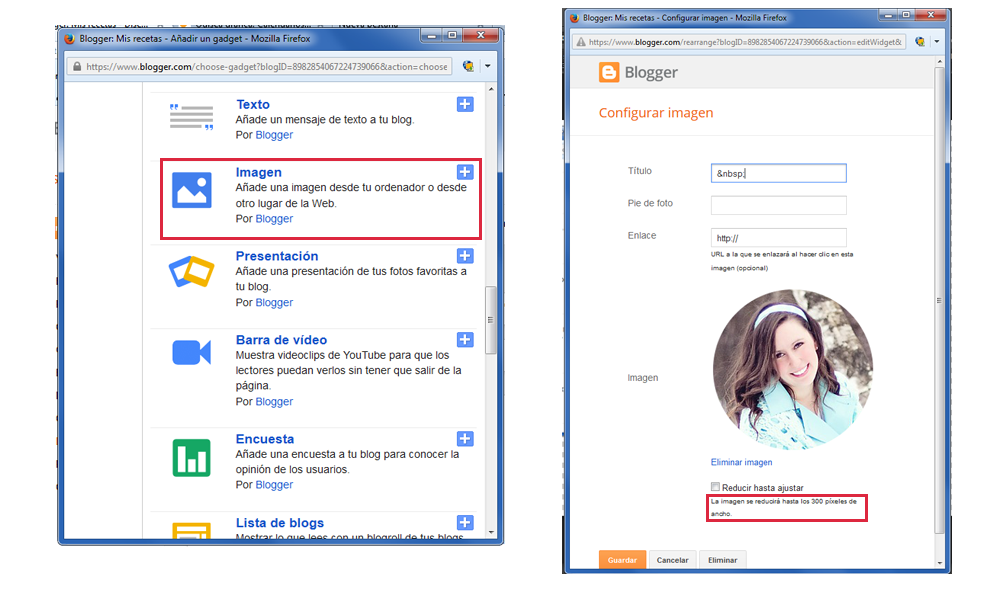Click the Lista de blogs yellow icon
Screen dimensions: 1007x601
pos(191,530)
